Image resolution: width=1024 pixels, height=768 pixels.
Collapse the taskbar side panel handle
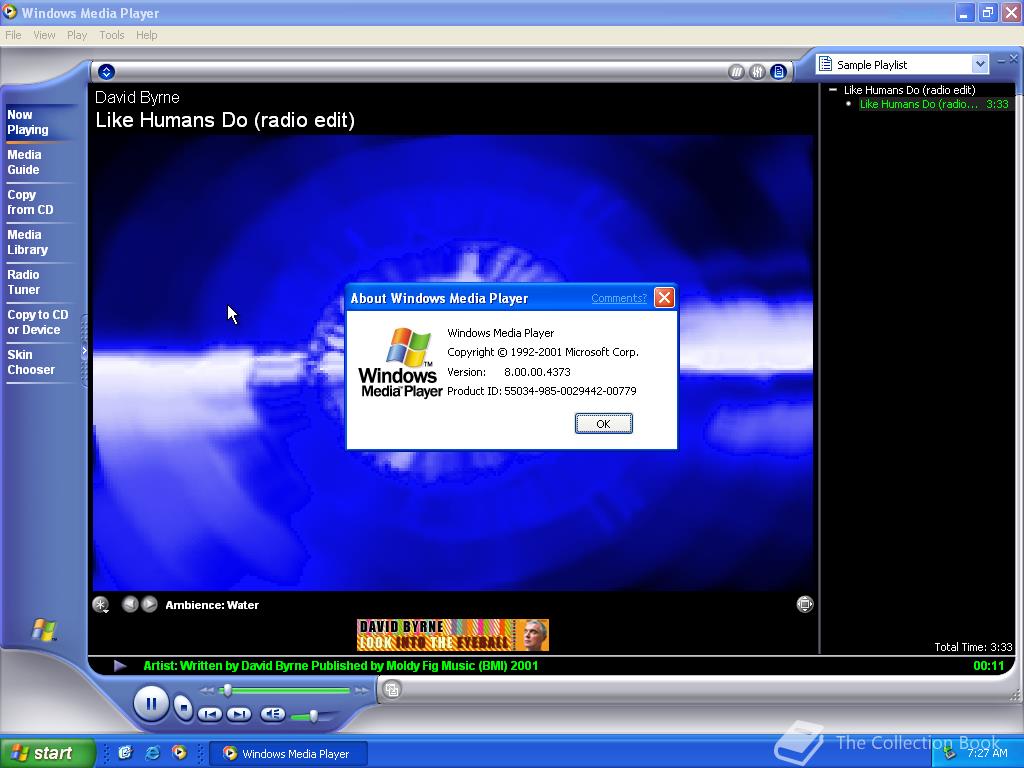point(84,351)
